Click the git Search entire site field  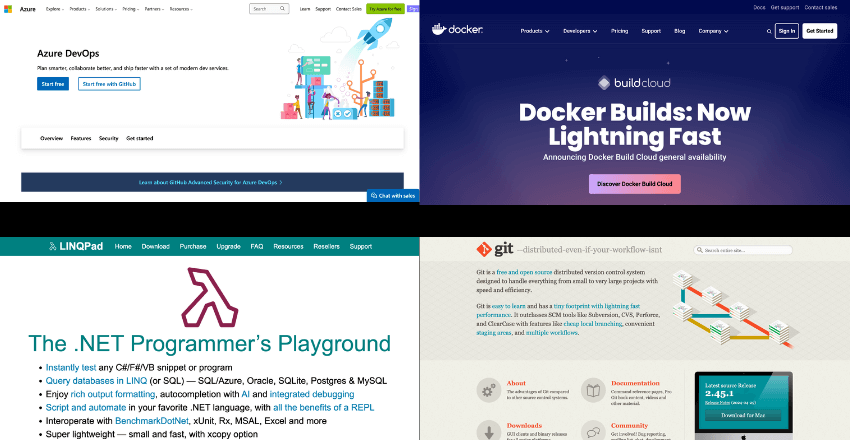pos(743,250)
